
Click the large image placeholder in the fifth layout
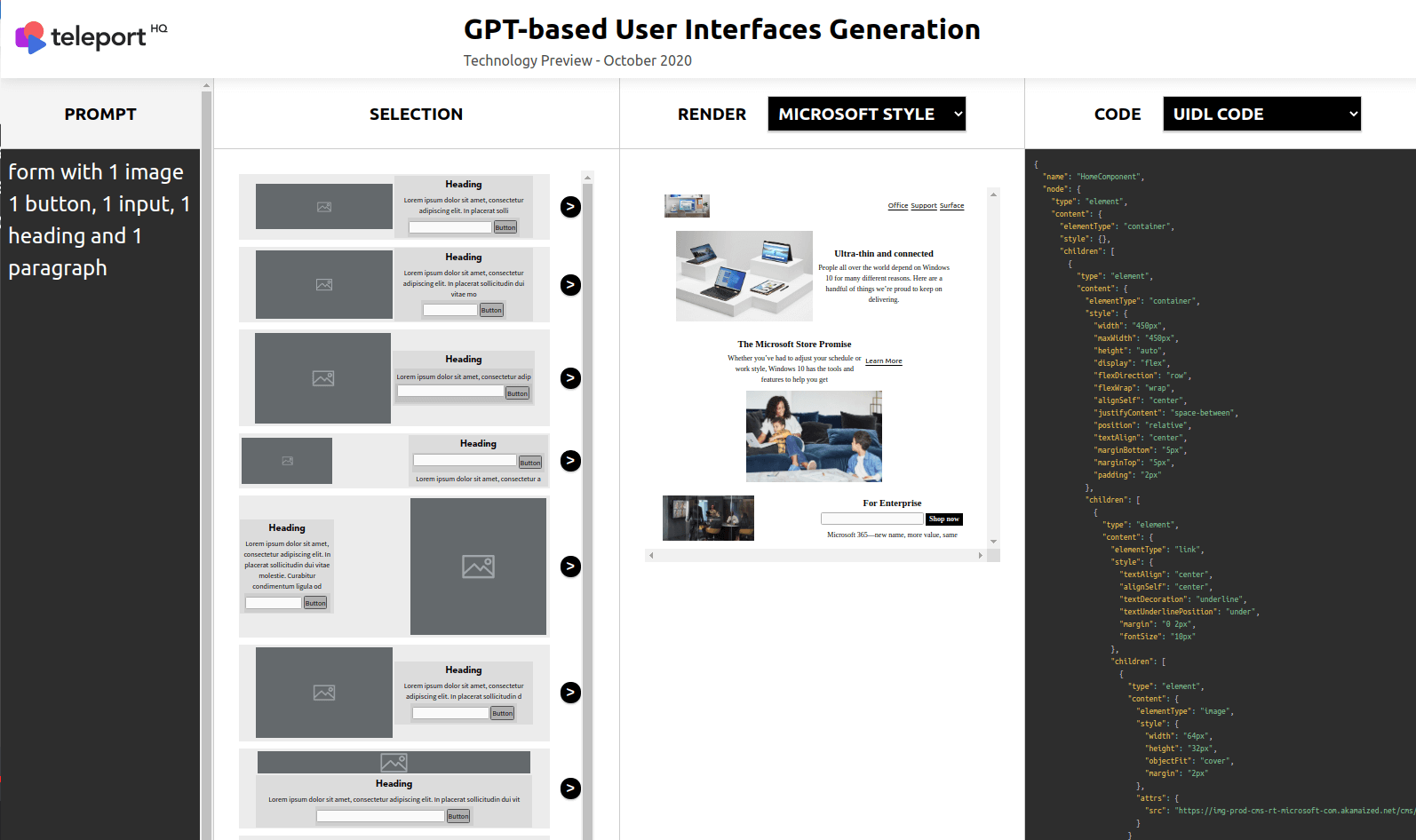click(478, 567)
